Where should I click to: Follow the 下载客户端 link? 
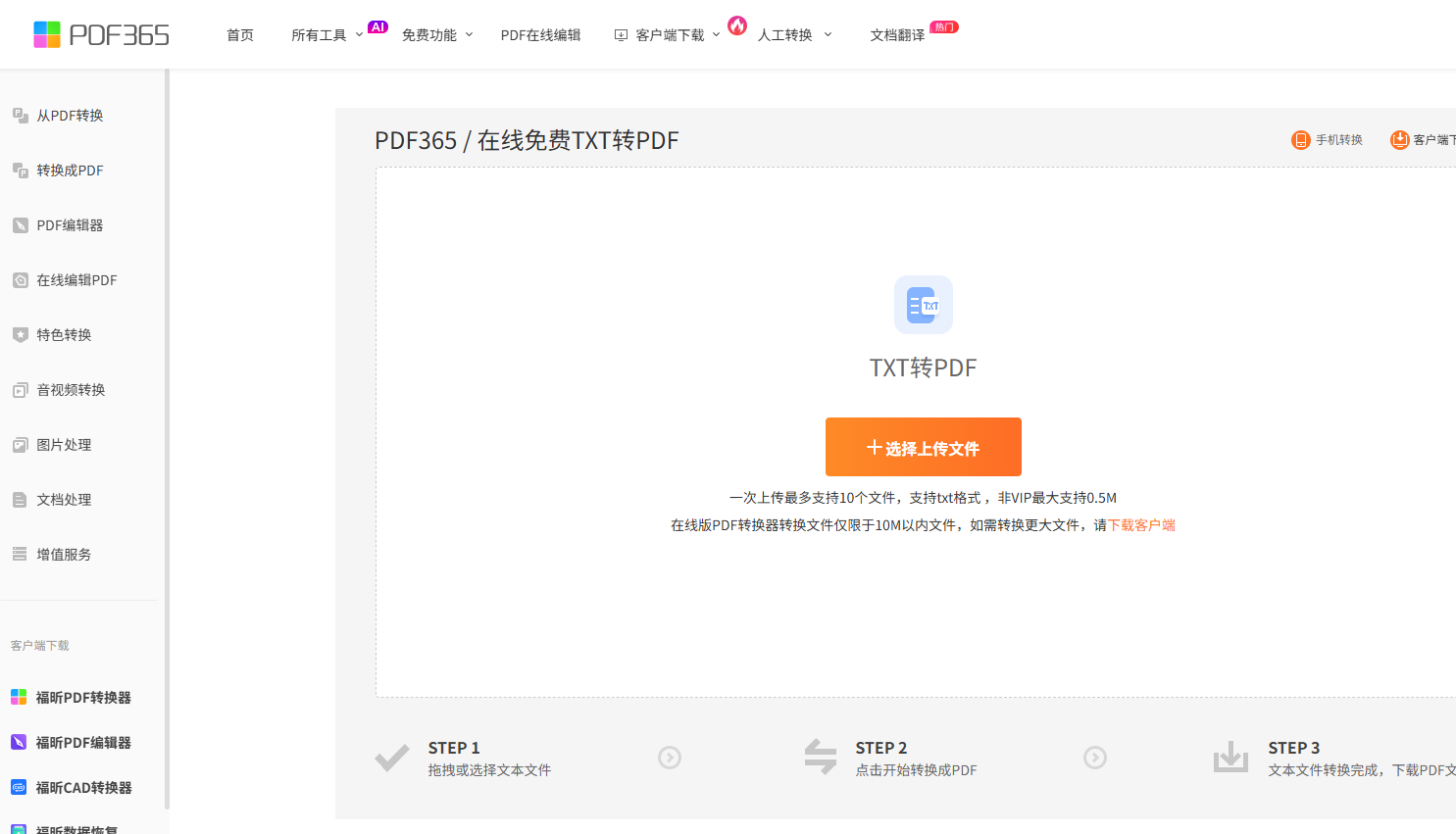[x=1141, y=525]
